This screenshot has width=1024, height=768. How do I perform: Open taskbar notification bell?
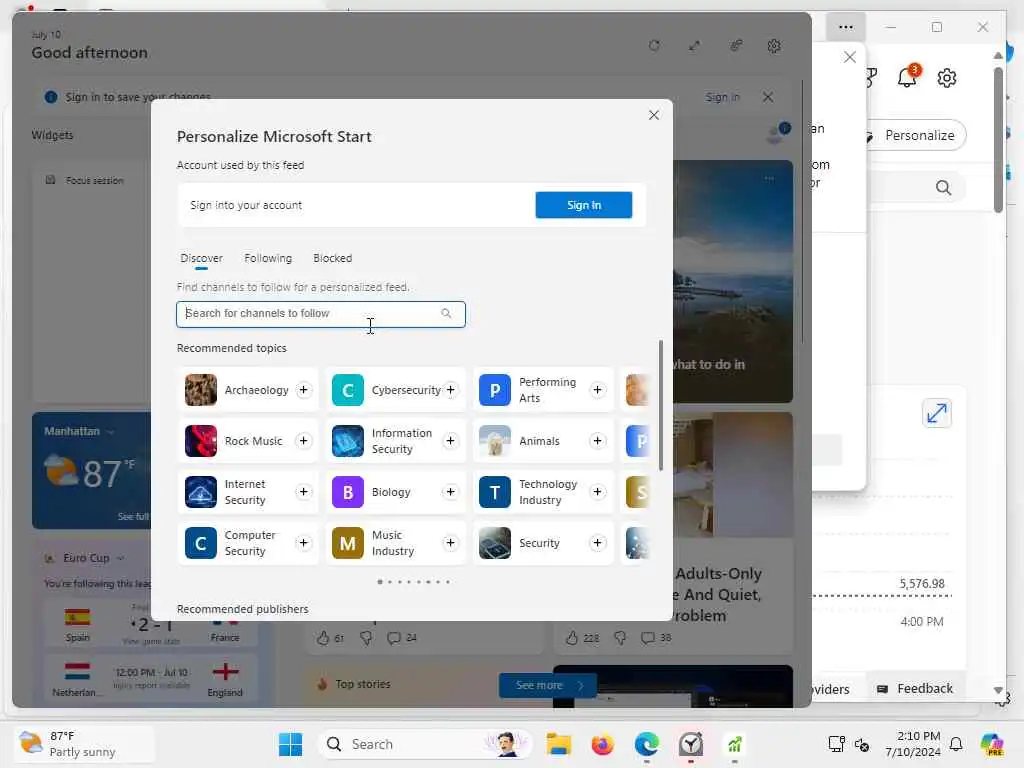[x=956, y=744]
